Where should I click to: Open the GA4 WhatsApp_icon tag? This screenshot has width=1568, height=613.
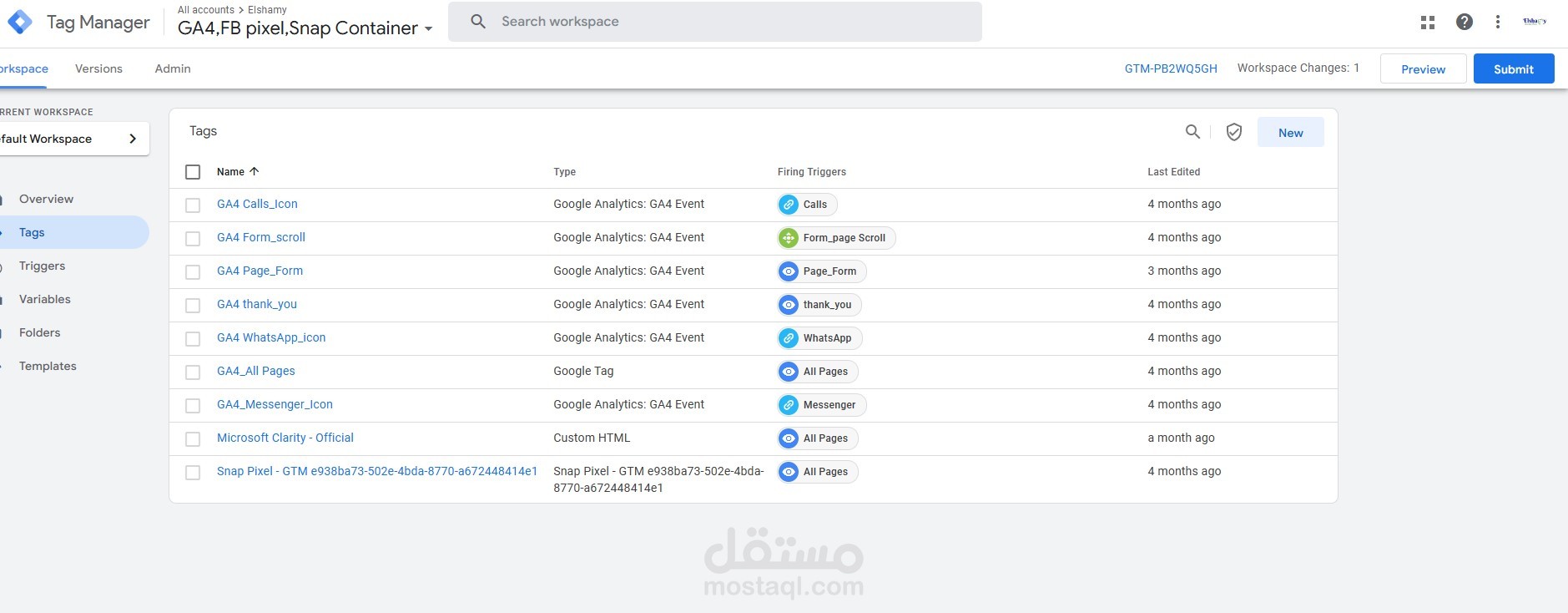(x=271, y=337)
